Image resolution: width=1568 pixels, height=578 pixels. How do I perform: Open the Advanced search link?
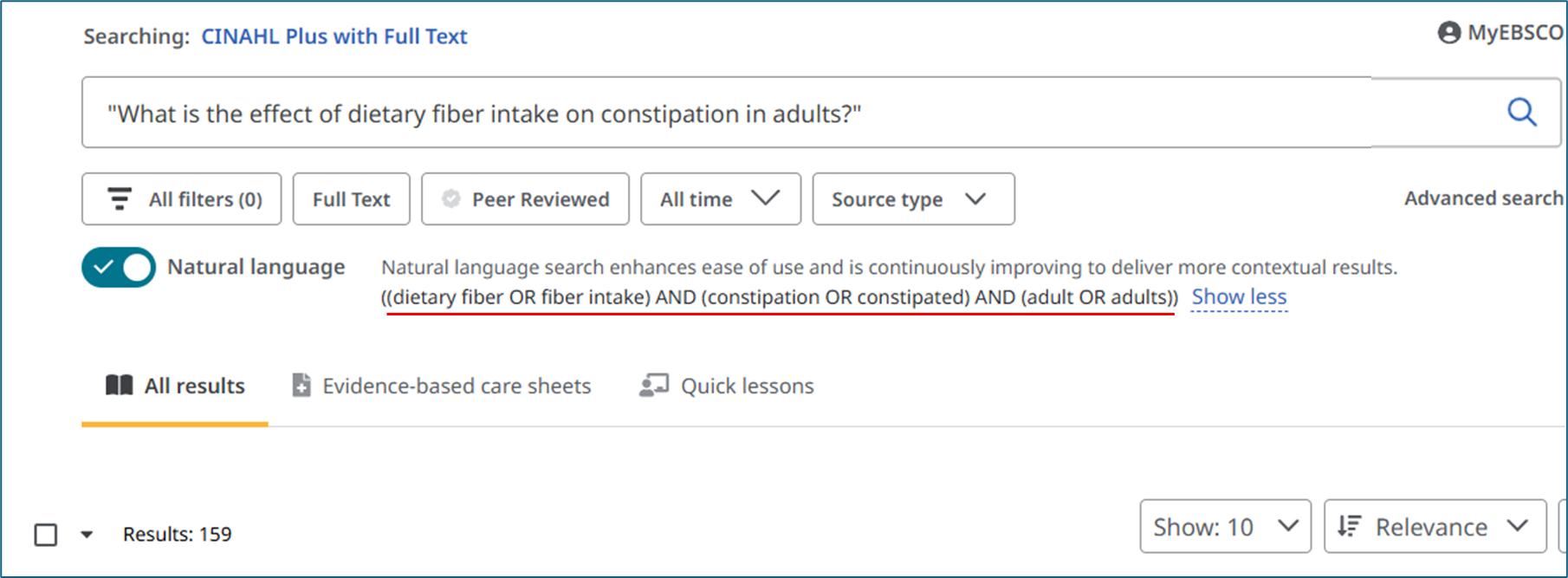click(1484, 198)
